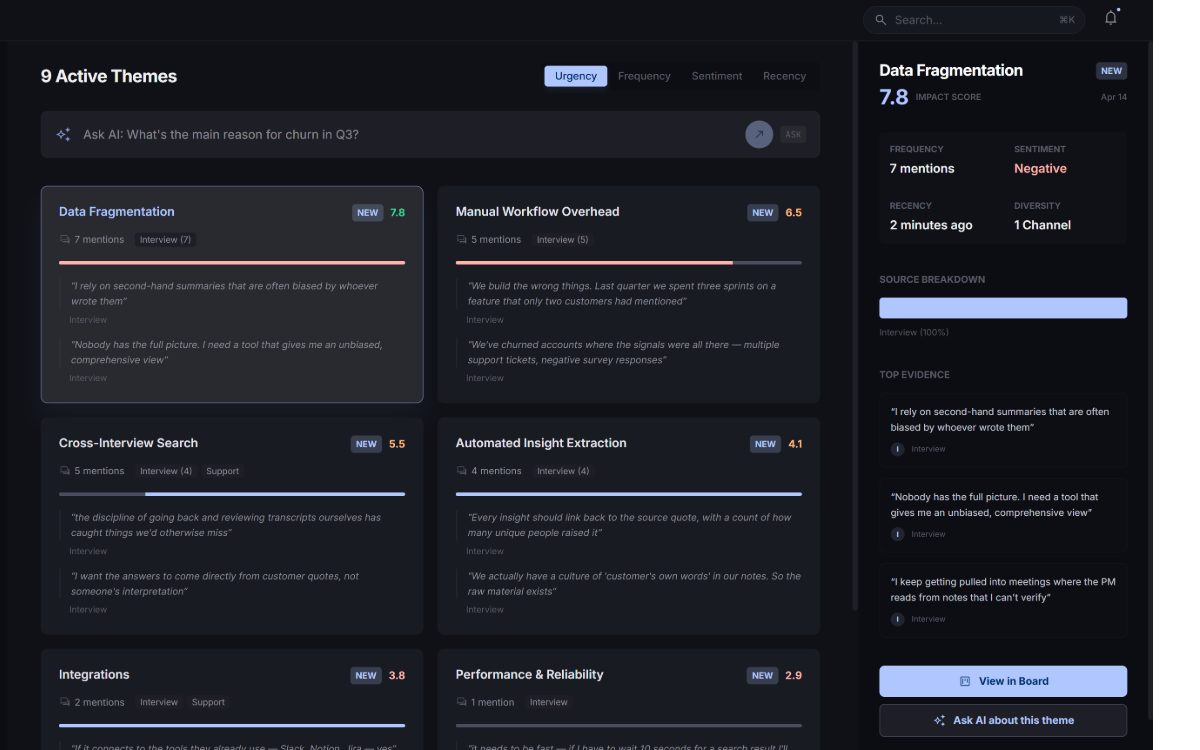Click Support tag on Cross-Interview Search card
Screen dimensions: 1200x750
[x=222, y=471]
